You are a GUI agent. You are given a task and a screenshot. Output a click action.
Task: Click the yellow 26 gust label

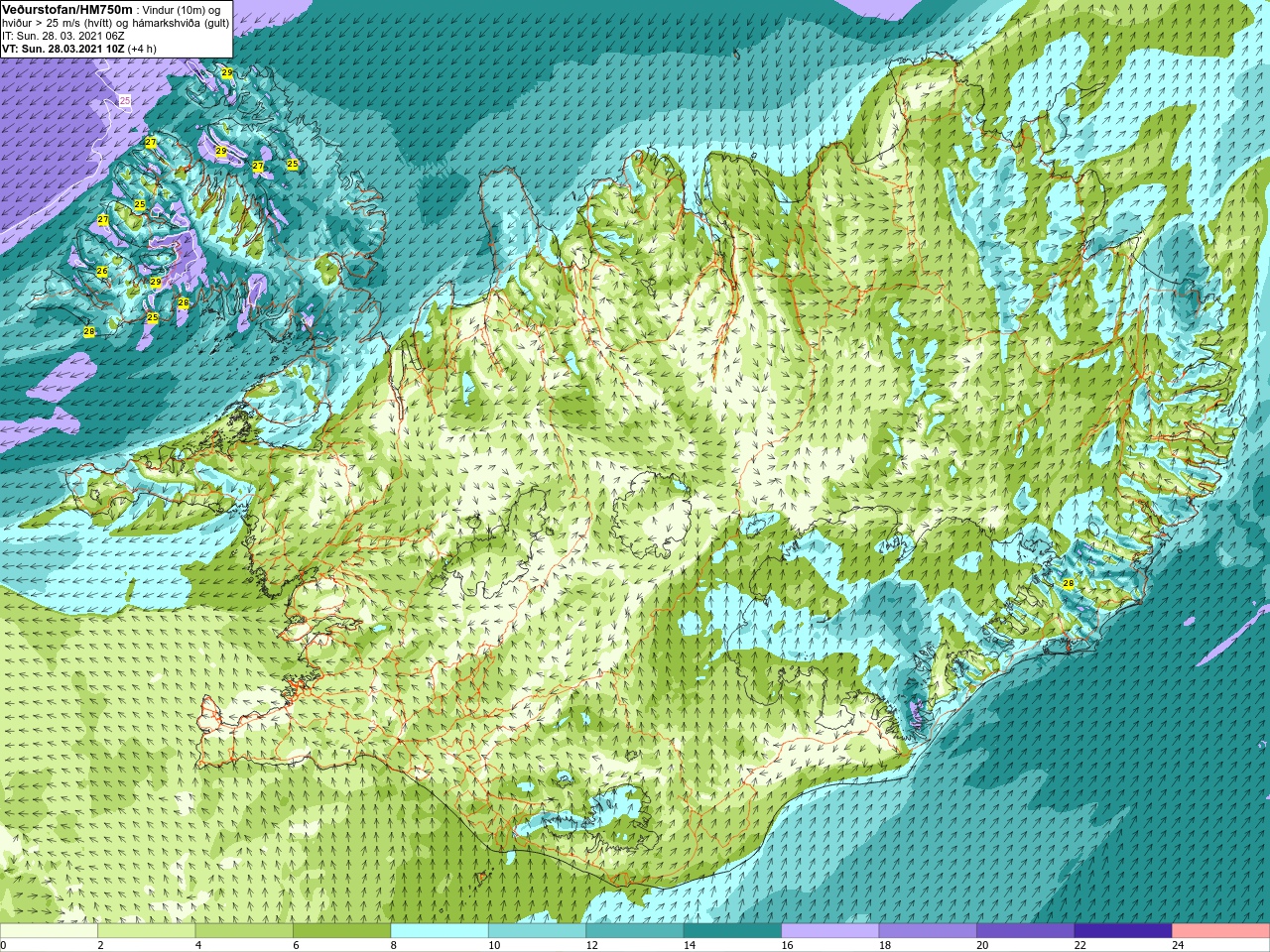pyautogui.click(x=102, y=271)
